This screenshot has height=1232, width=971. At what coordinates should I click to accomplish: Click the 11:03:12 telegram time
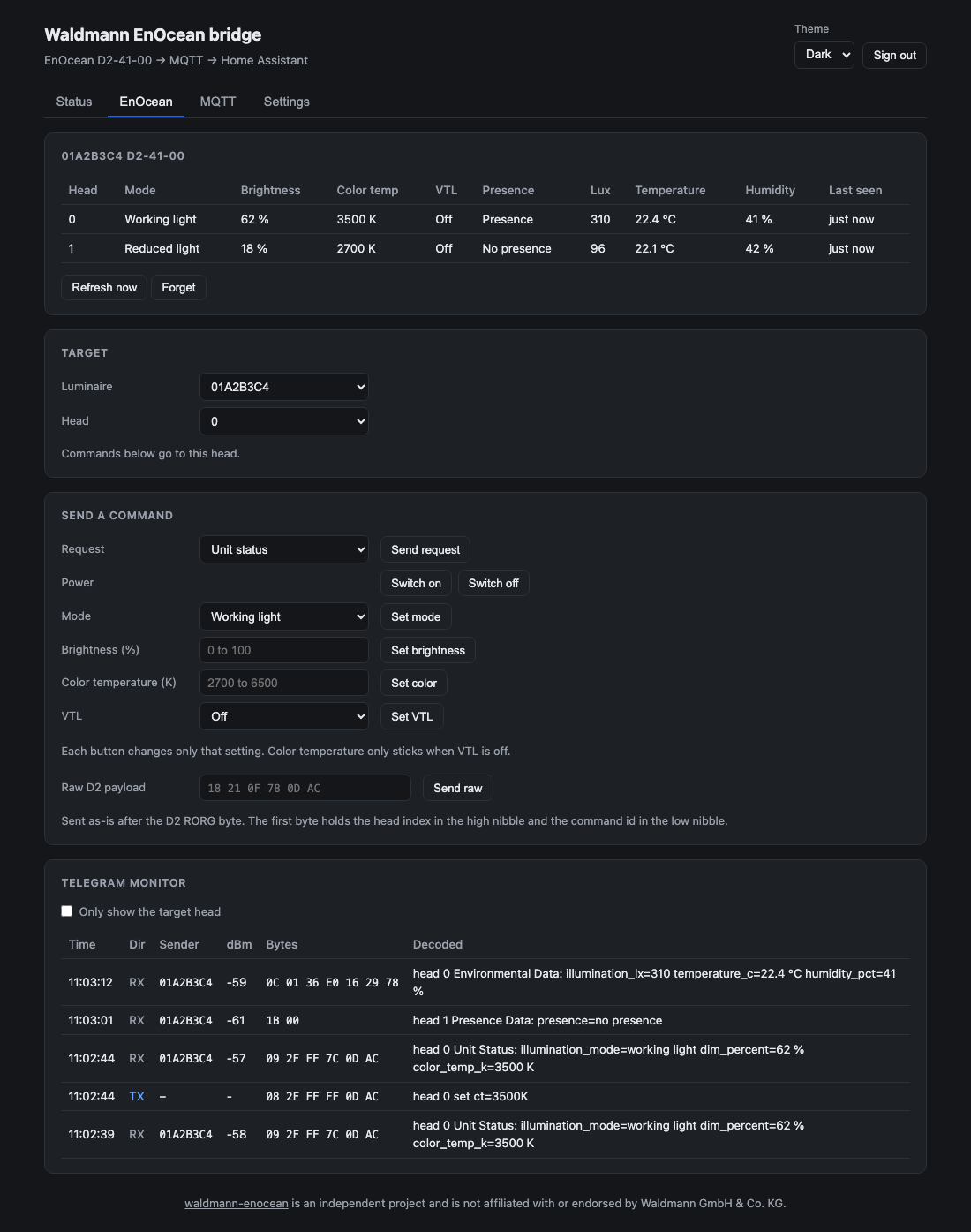(91, 982)
